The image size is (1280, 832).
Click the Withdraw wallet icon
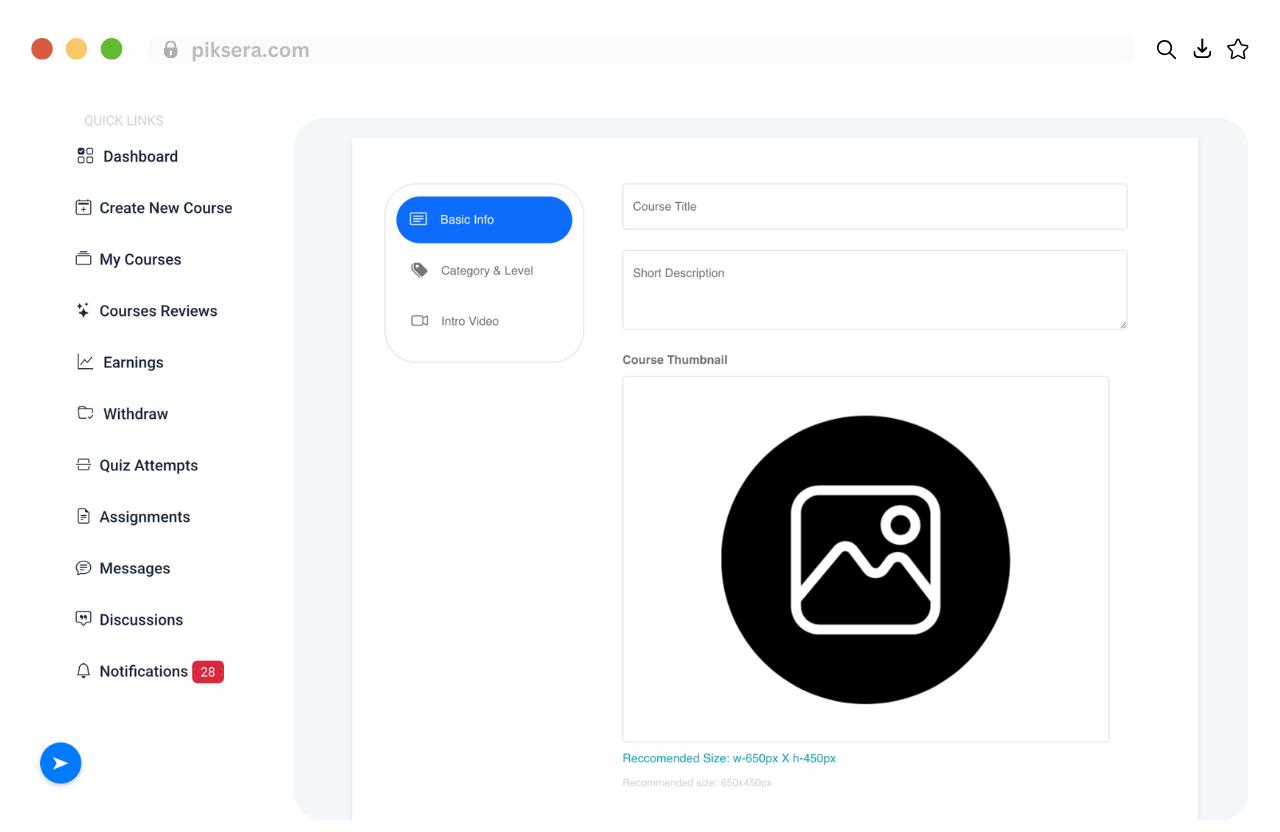(85, 413)
